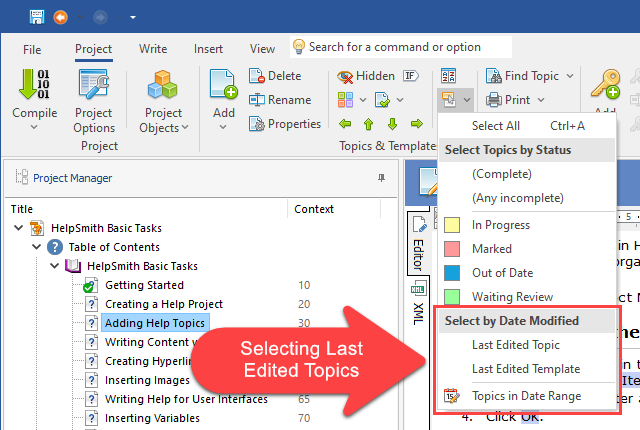Viewport: 640px width, 430px height.
Task: Click the Select Topics icon button
Action: [448, 100]
